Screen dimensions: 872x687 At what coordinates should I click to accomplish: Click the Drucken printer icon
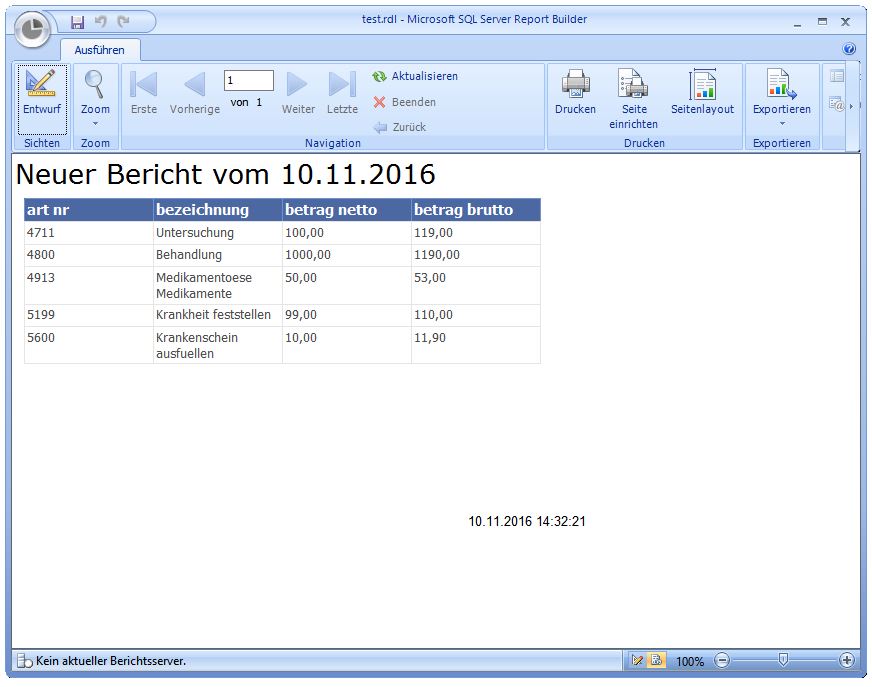click(575, 84)
